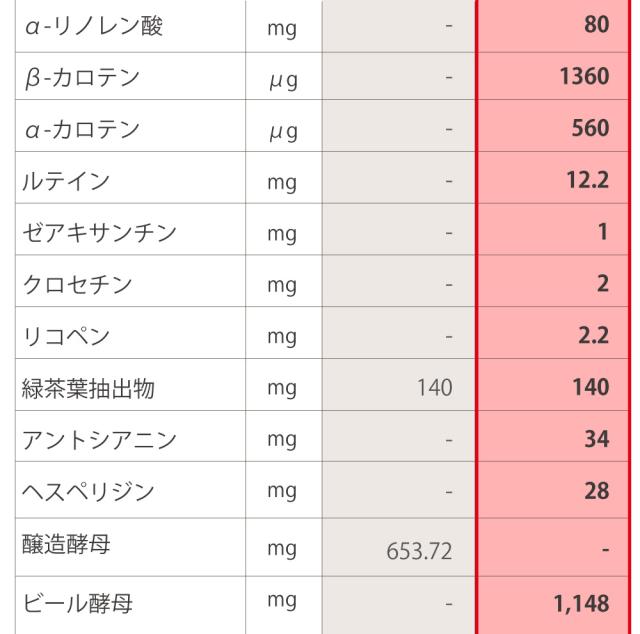Select the 653.72 value for 醸造酵母
Viewport: 640px width, 634px height.
[x=420, y=548]
